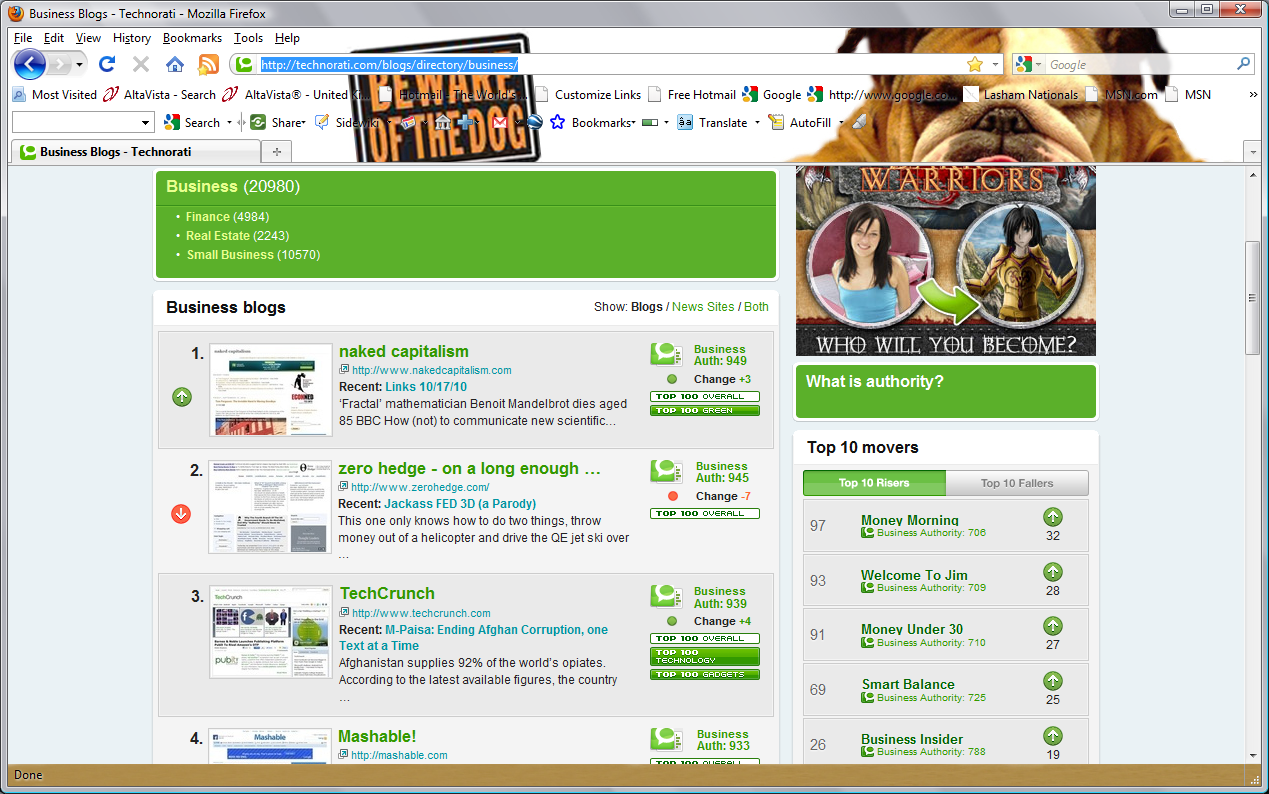Click the search magnifier in Google search box
The image size is (1269, 794).
[1243, 64]
